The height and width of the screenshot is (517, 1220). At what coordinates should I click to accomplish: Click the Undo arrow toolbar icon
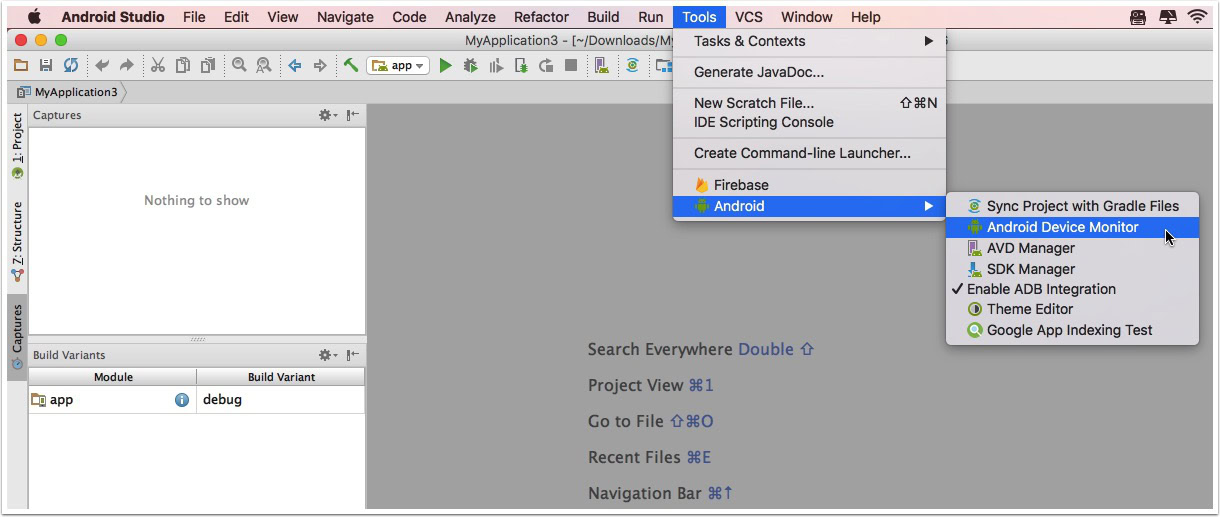[x=102, y=65]
